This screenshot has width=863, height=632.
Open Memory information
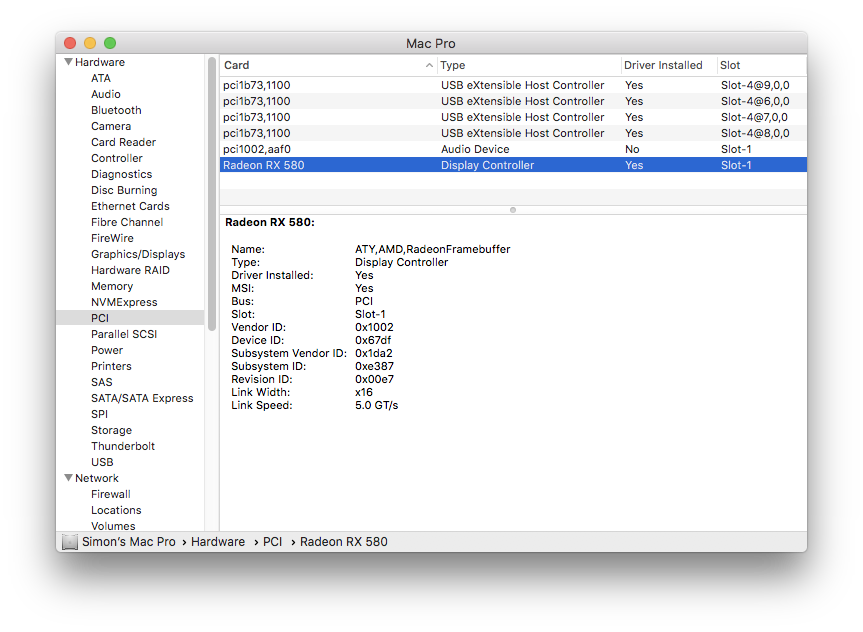tap(112, 286)
